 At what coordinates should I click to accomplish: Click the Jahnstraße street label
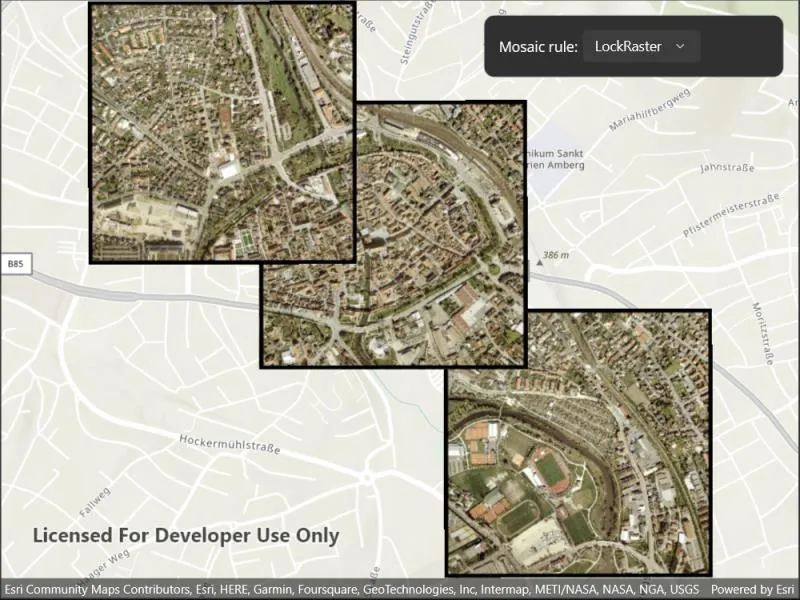tap(727, 167)
